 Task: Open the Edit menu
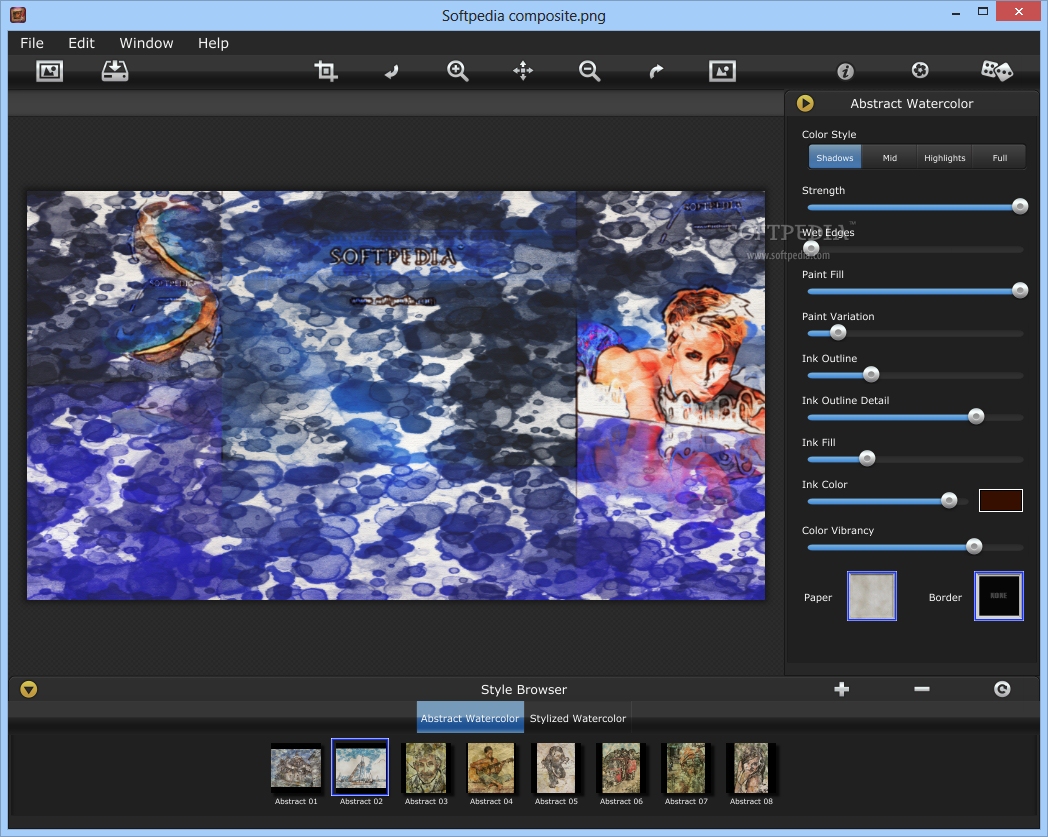[82, 43]
